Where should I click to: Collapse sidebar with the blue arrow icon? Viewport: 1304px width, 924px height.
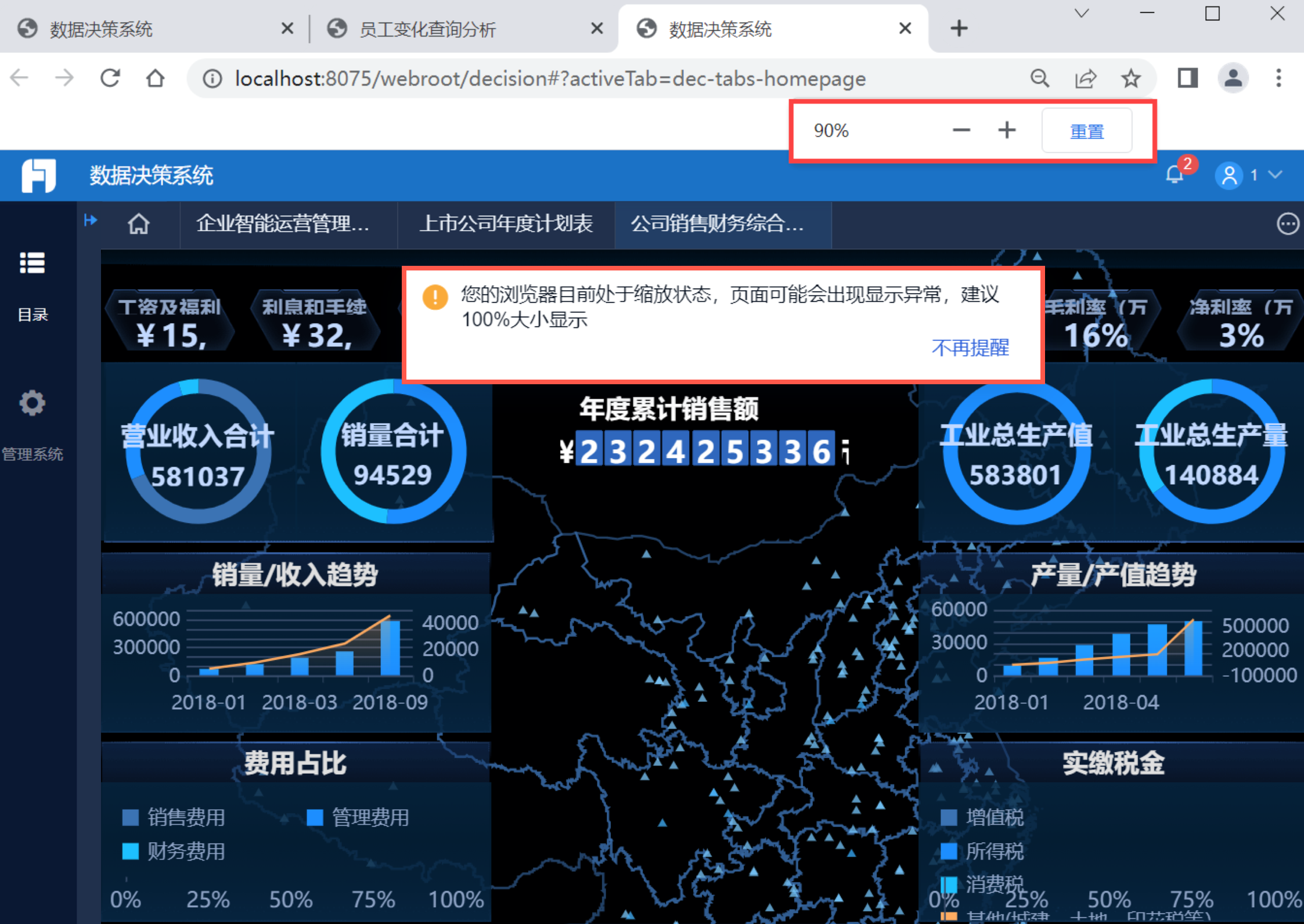[91, 221]
